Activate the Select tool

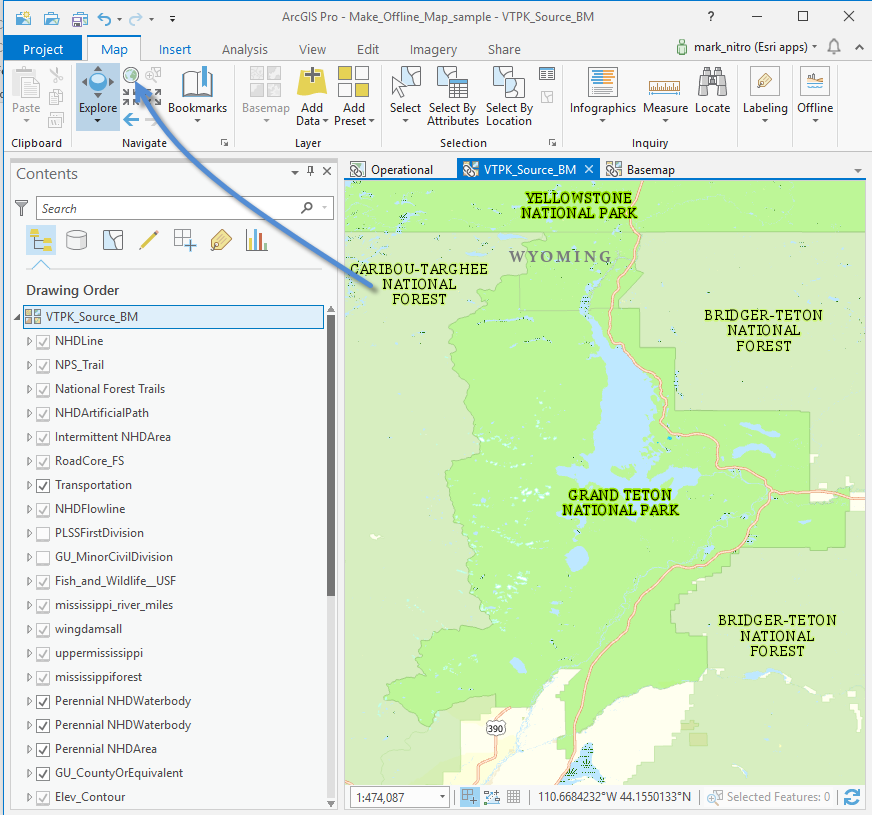[405, 96]
